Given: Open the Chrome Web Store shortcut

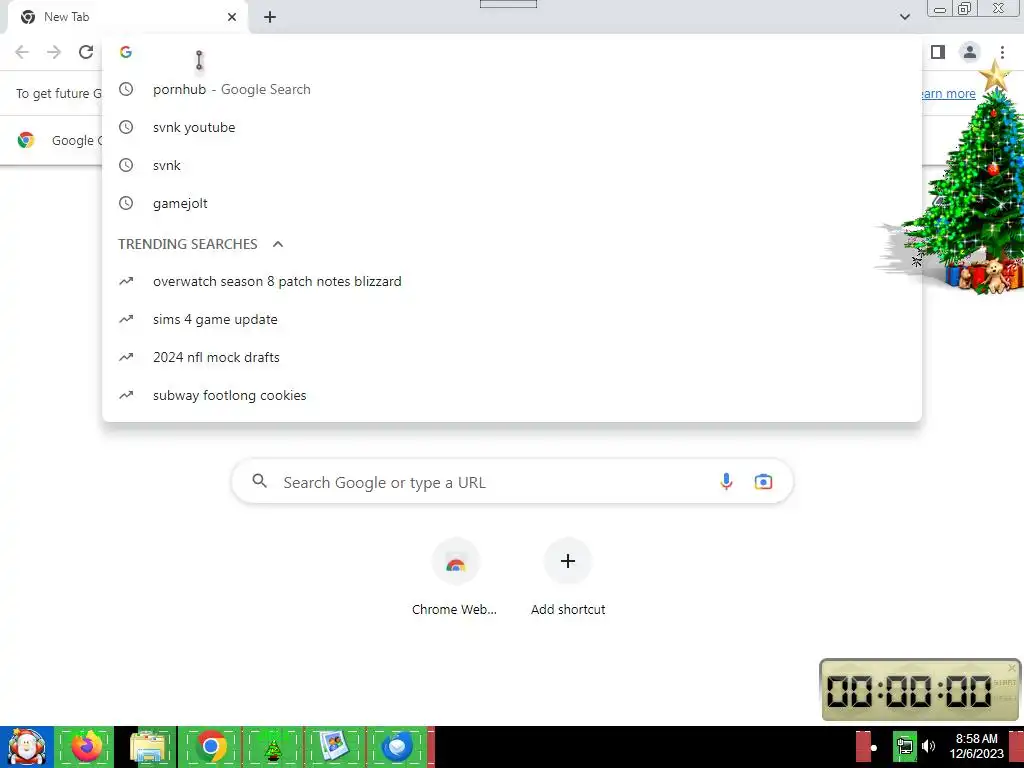Looking at the screenshot, I should [x=455, y=577].
